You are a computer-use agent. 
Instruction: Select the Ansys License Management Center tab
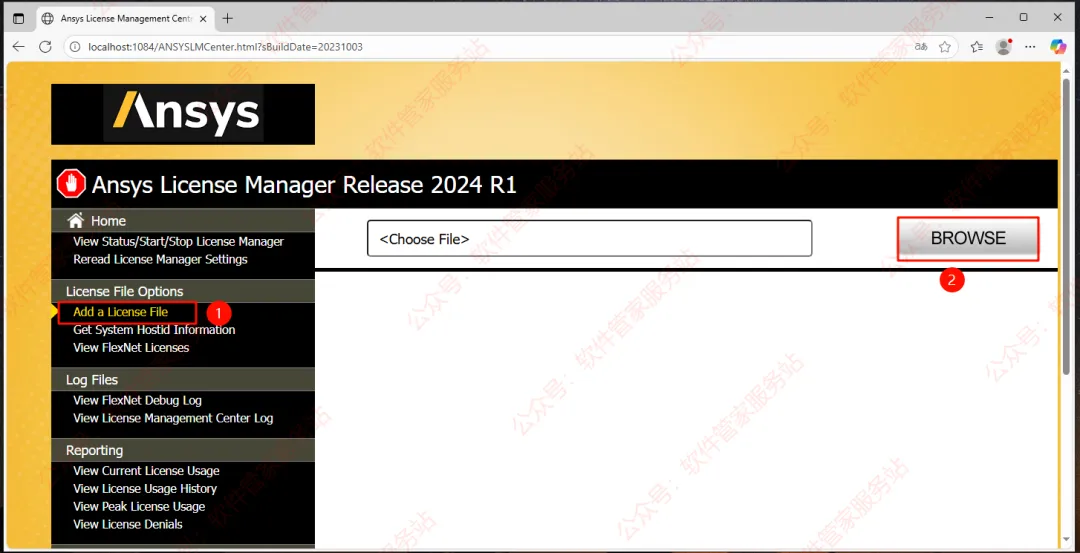pos(124,19)
